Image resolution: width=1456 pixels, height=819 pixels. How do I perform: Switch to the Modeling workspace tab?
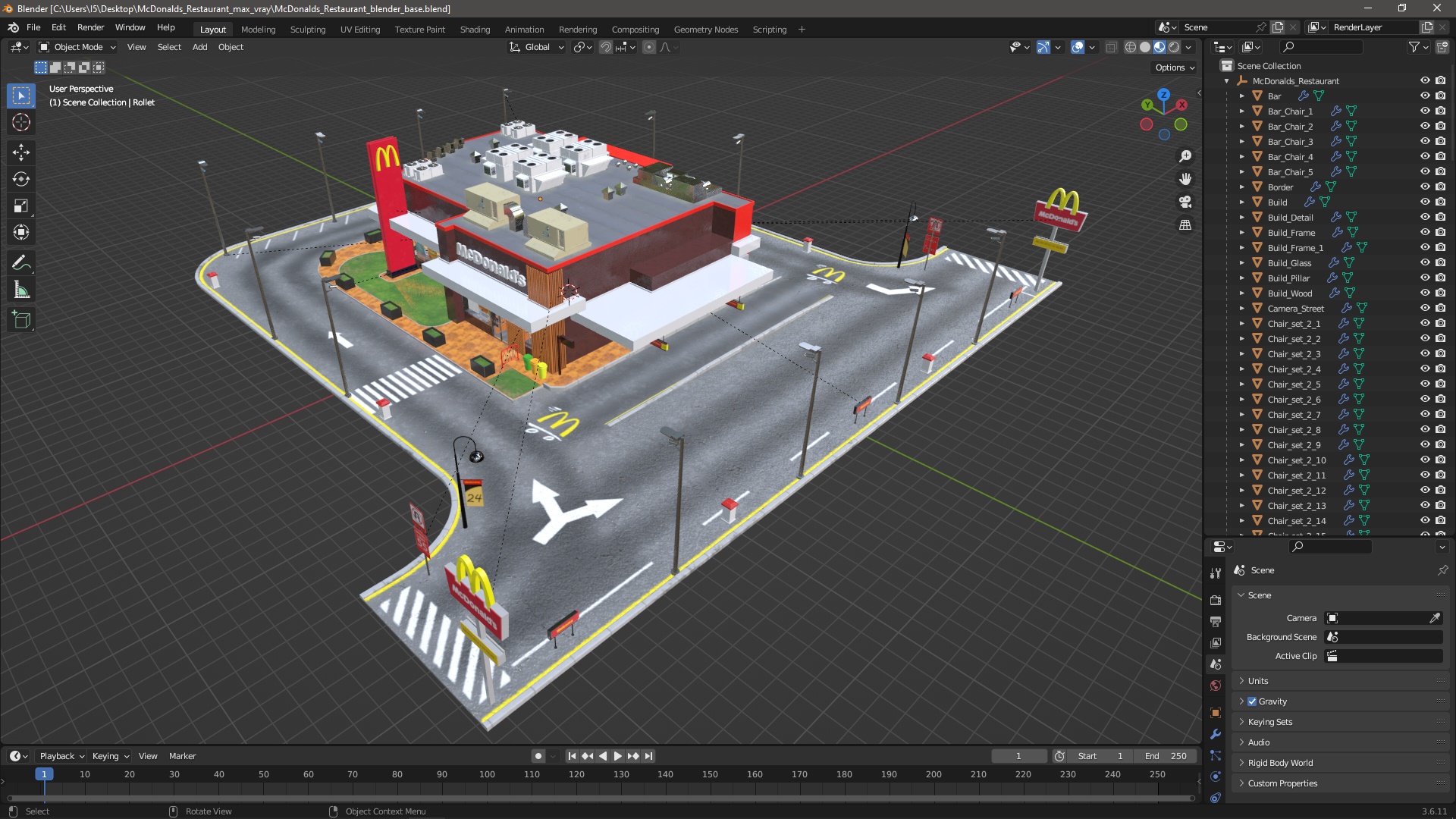(x=258, y=30)
